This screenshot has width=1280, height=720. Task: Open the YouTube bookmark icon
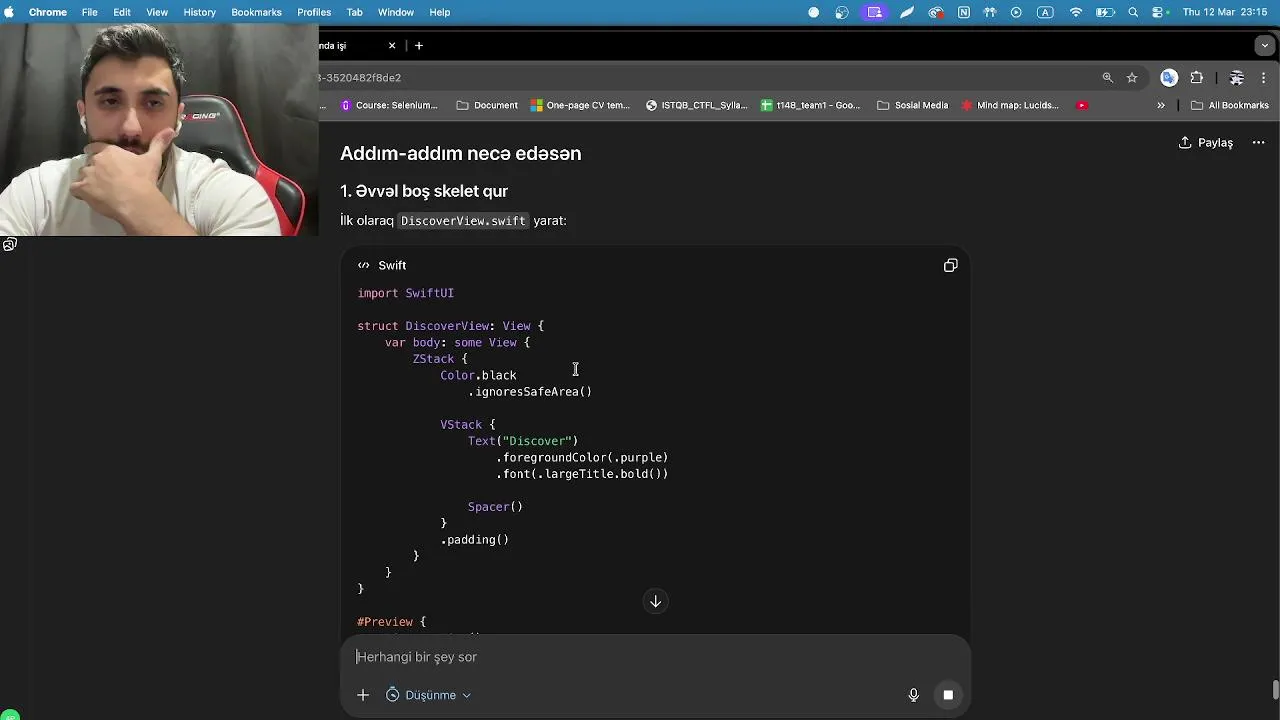coord(1082,105)
